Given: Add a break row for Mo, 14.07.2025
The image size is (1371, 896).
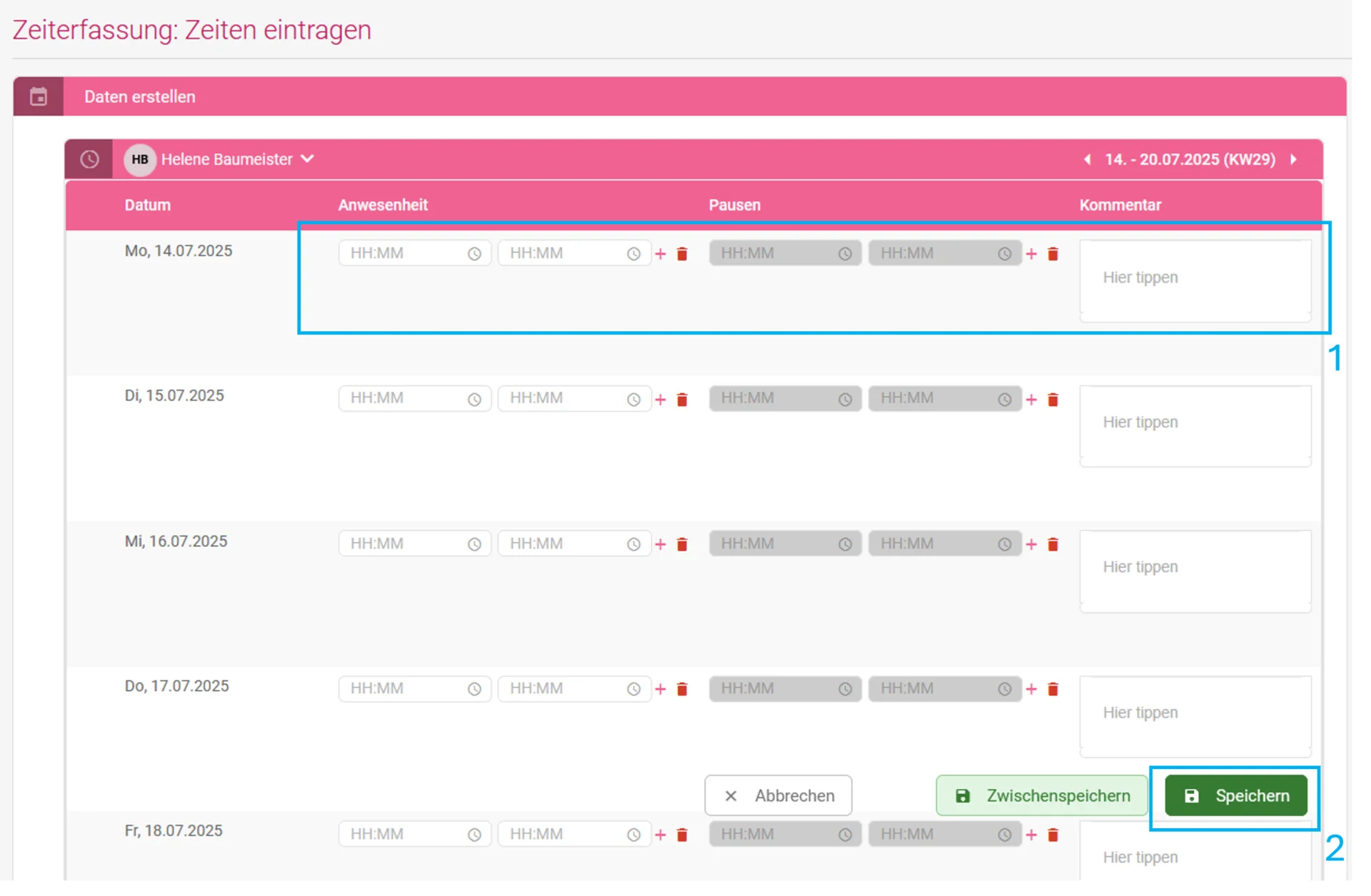Looking at the screenshot, I should point(1031,253).
